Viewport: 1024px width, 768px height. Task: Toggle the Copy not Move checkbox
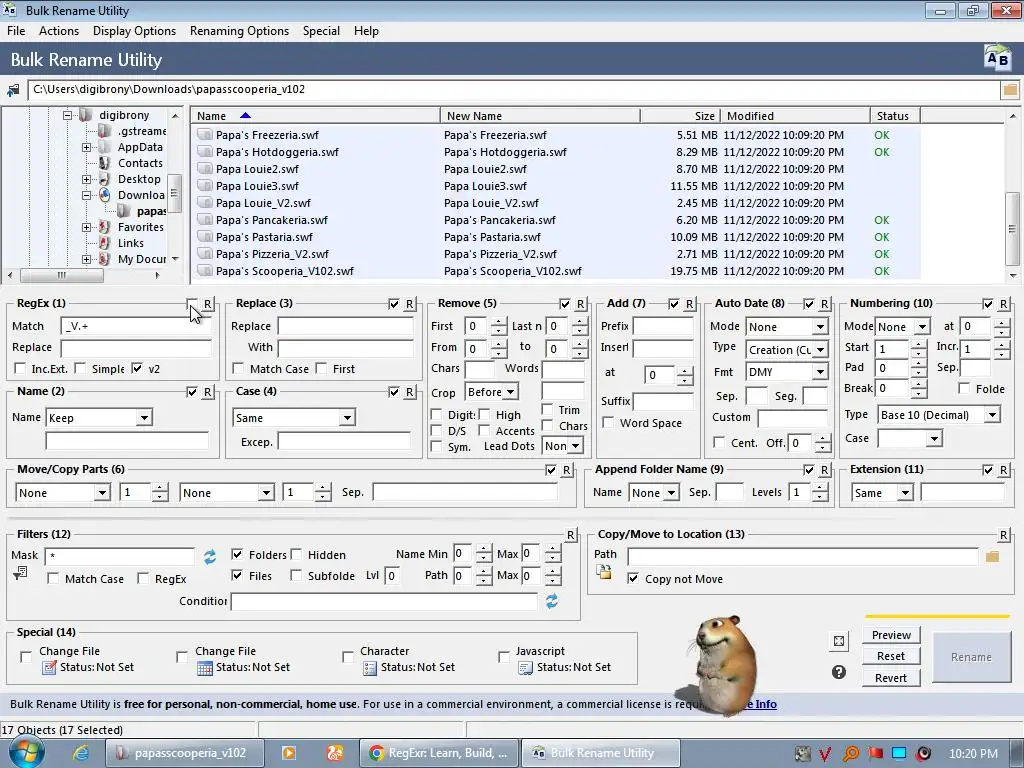point(633,579)
